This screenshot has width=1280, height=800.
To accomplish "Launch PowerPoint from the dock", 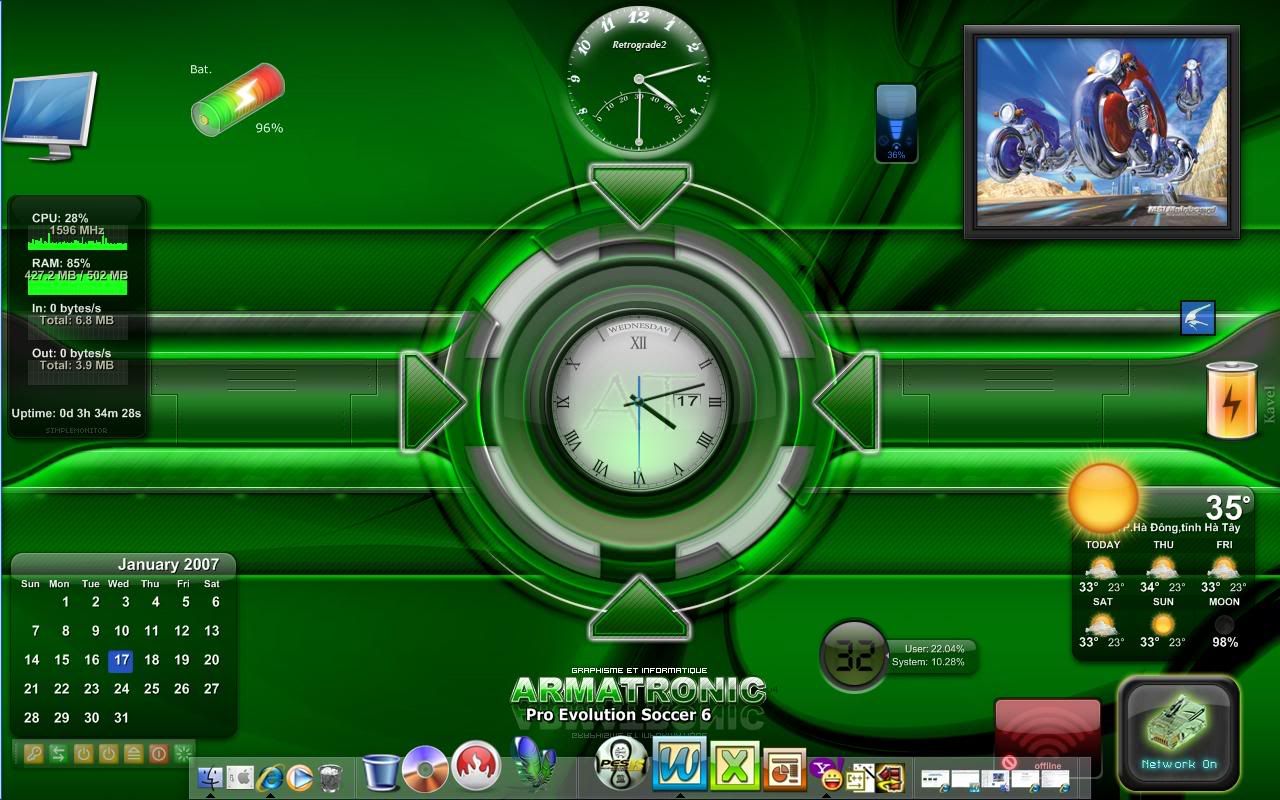I will 784,770.
